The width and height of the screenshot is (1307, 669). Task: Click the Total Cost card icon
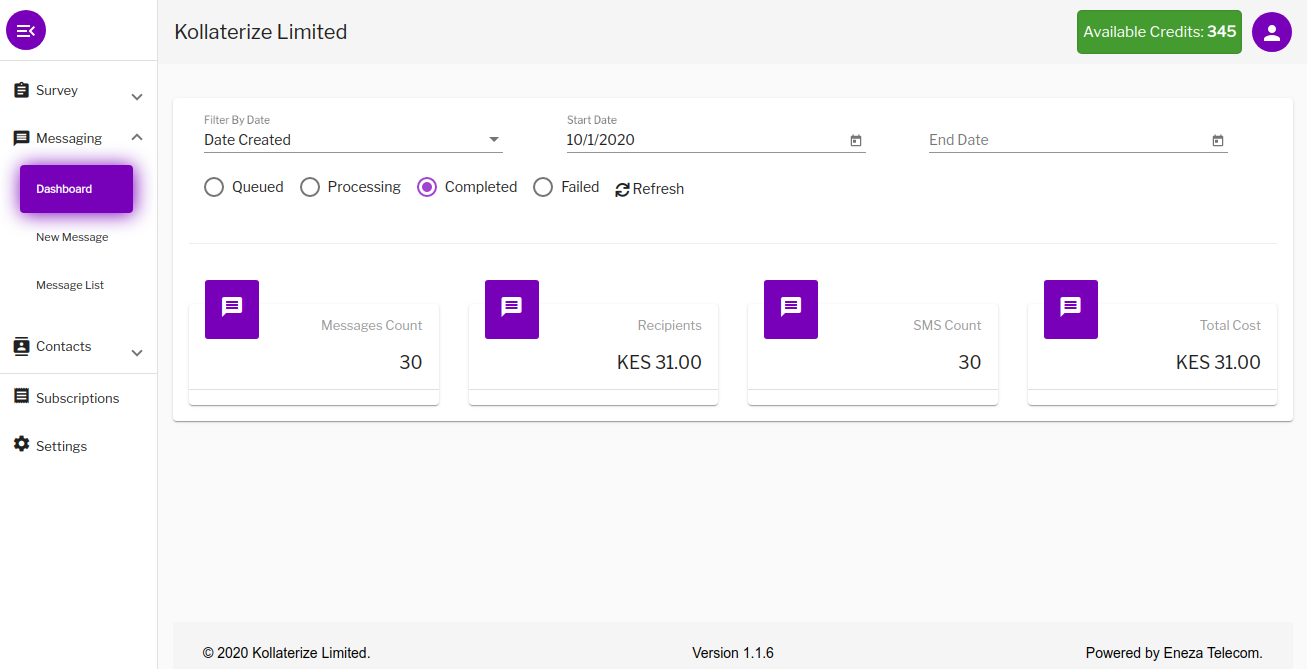point(1071,309)
